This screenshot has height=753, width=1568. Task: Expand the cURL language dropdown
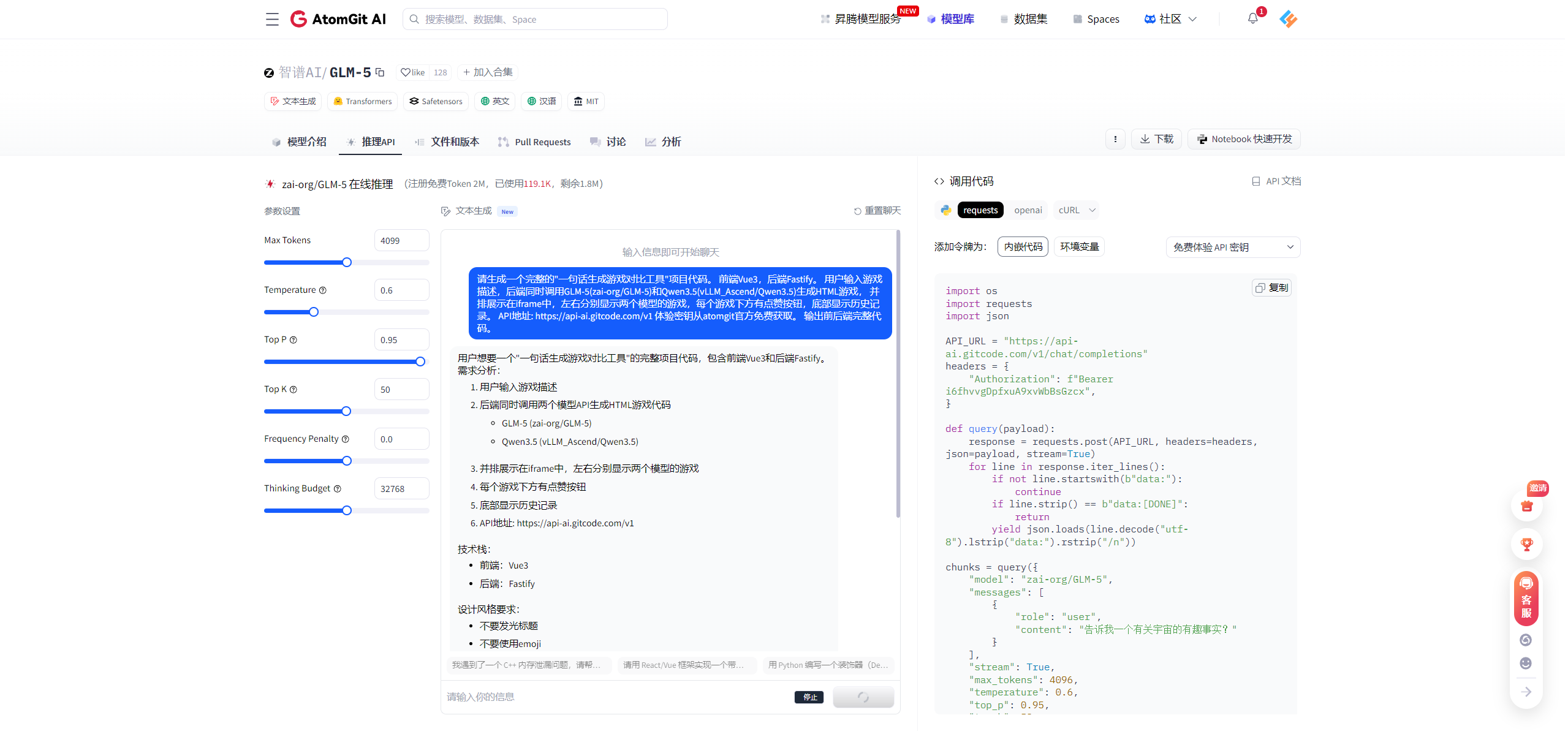1076,210
